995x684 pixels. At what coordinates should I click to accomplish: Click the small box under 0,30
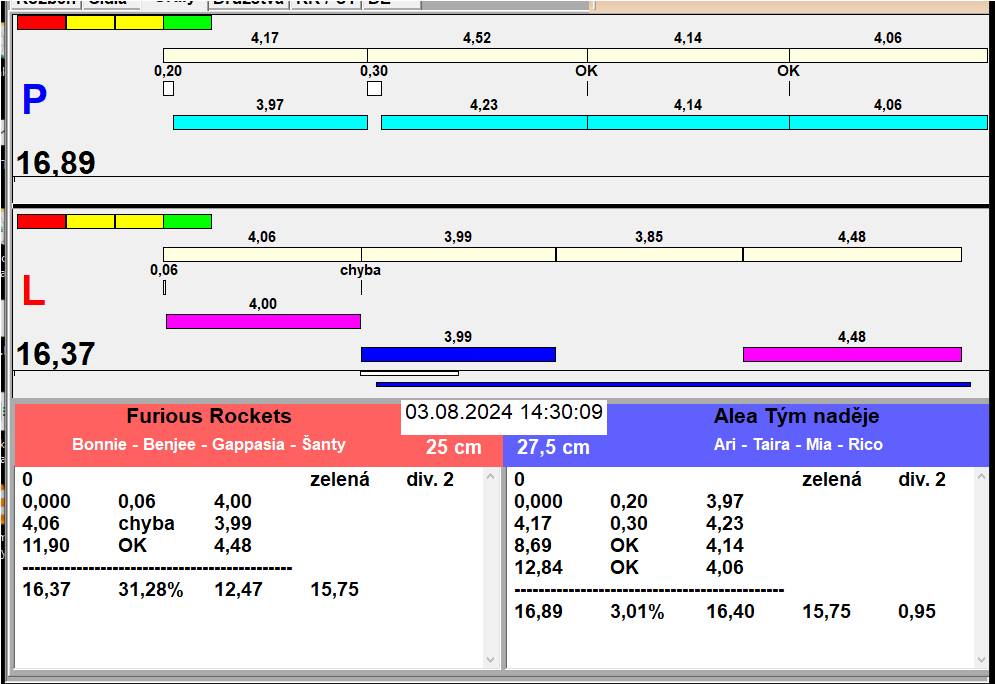374,89
